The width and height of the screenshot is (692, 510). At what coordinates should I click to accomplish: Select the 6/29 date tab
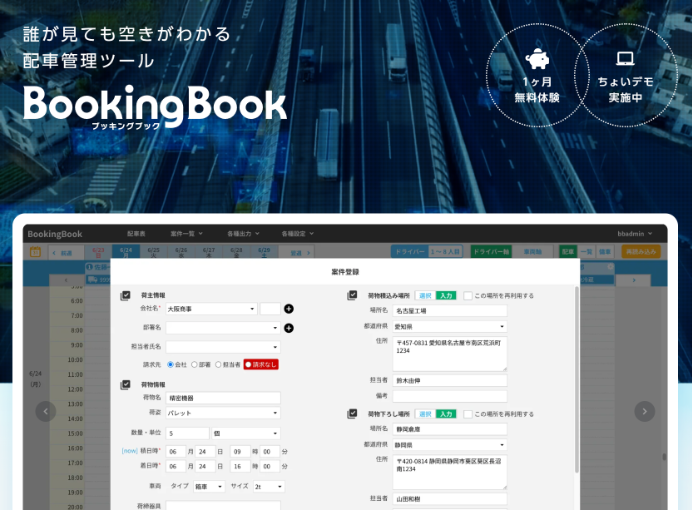[264, 252]
